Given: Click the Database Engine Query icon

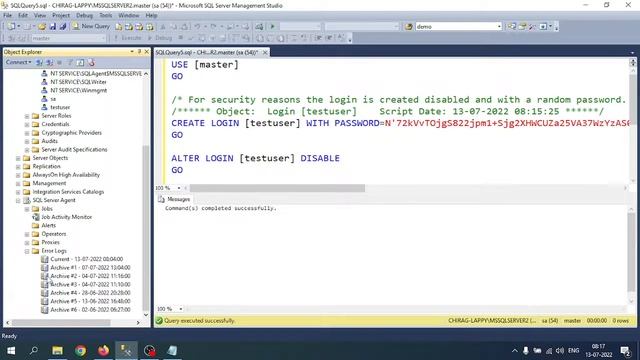Looking at the screenshot, I should coord(118,27).
